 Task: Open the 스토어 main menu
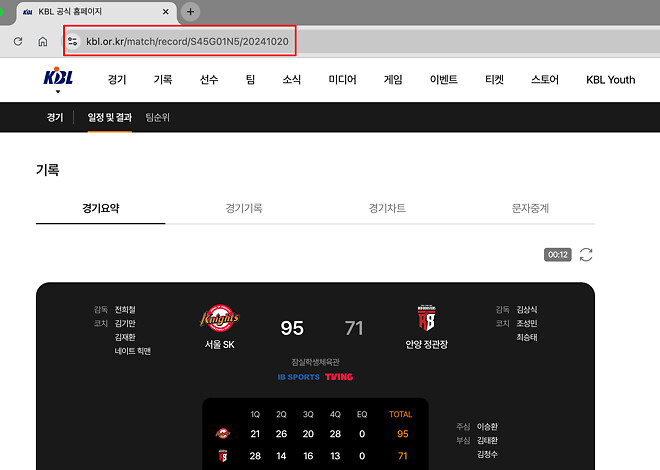tap(545, 80)
